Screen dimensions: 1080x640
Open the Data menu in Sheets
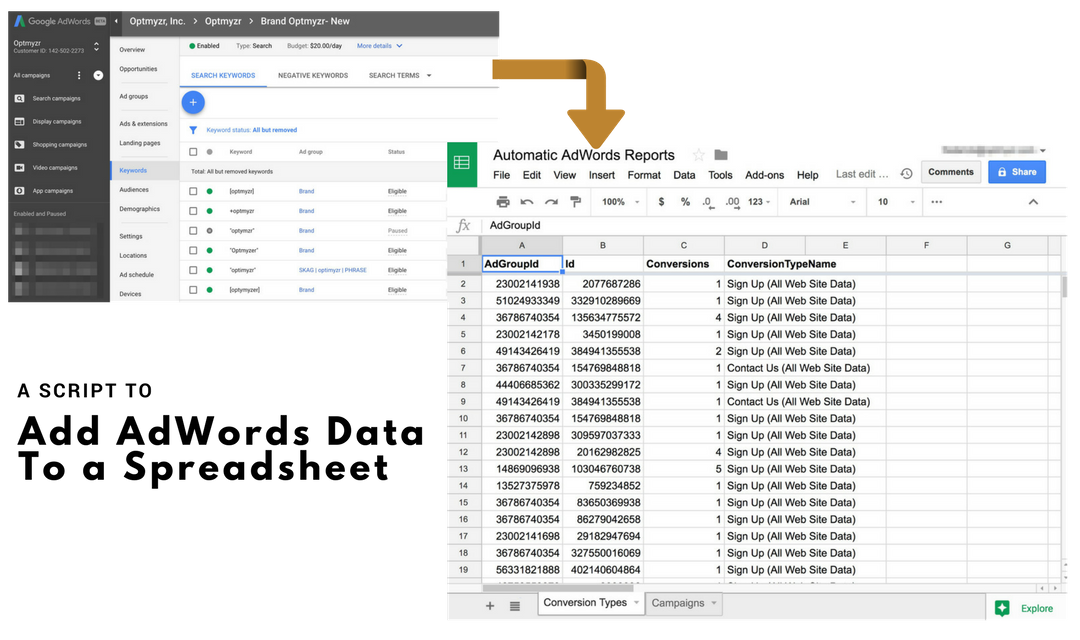(x=684, y=175)
